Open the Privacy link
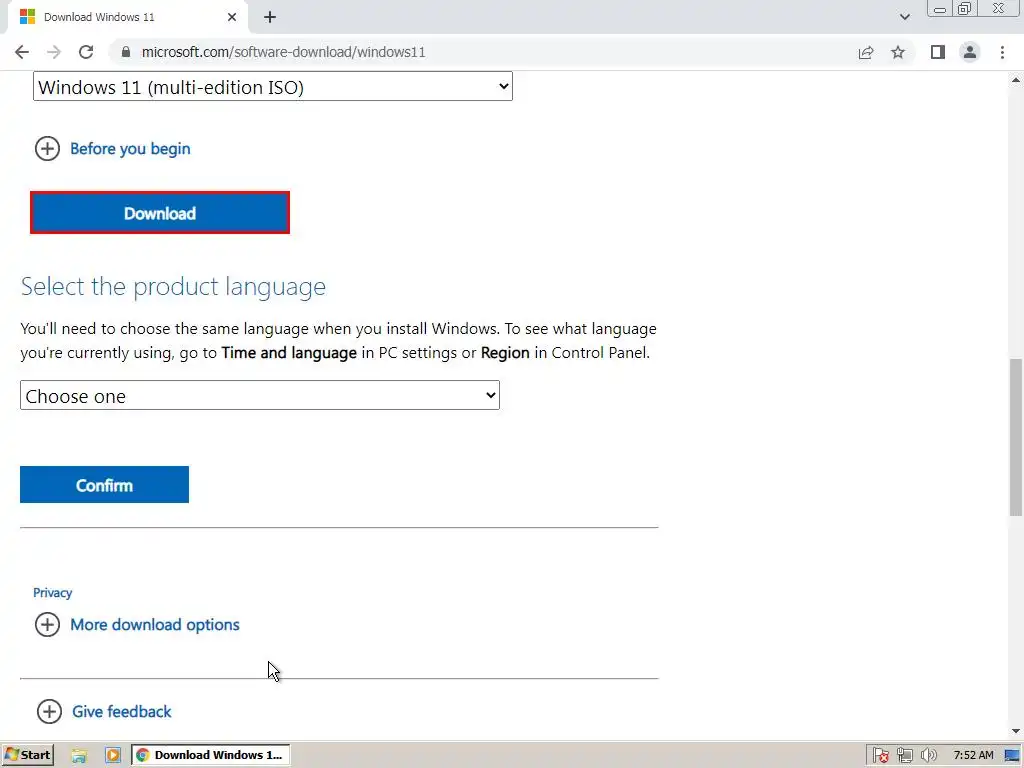This screenshot has width=1024, height=768. (x=52, y=593)
